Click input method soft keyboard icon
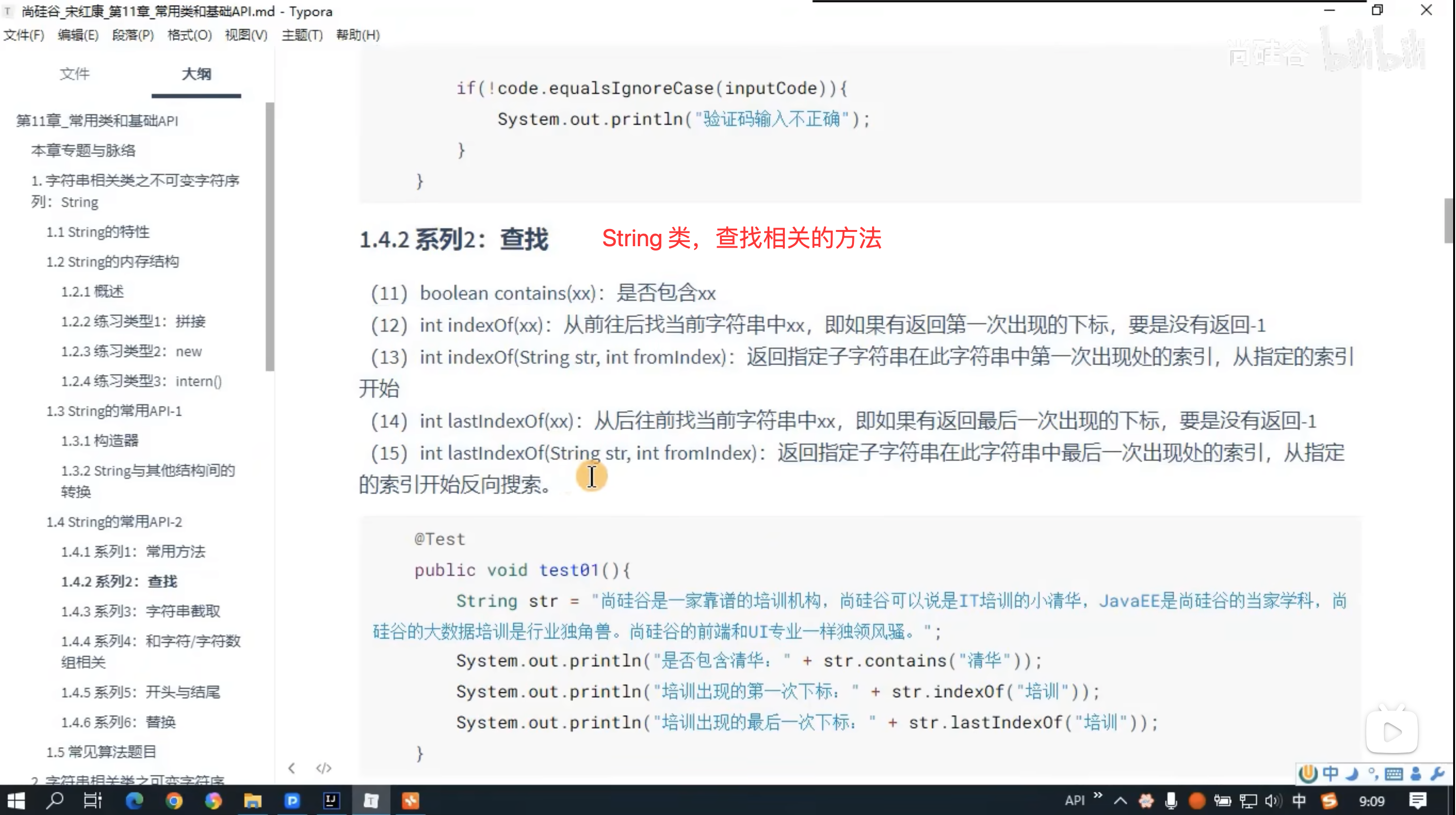Image resolution: width=1456 pixels, height=815 pixels. pyautogui.click(x=1394, y=773)
